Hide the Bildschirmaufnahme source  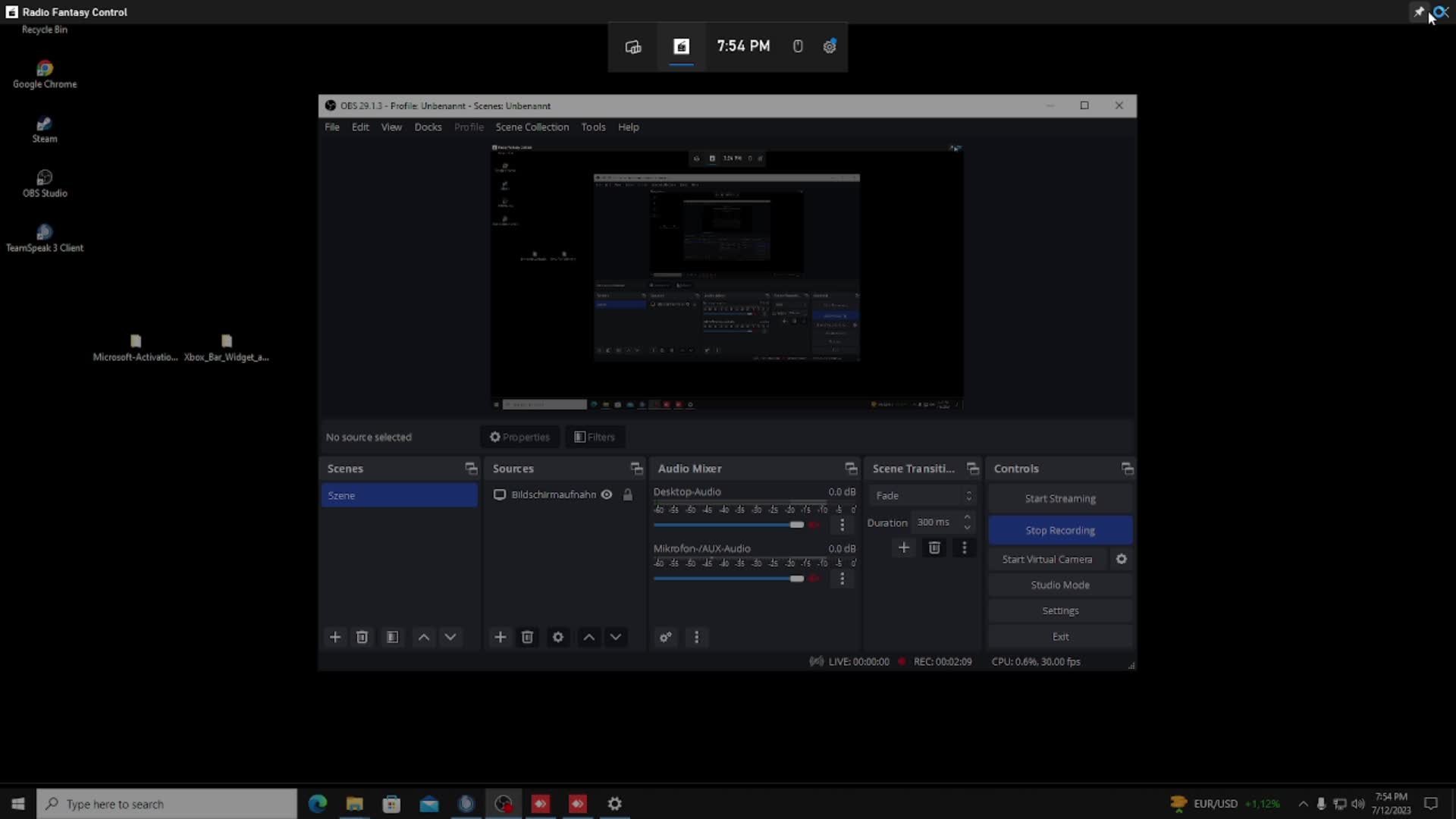(607, 494)
